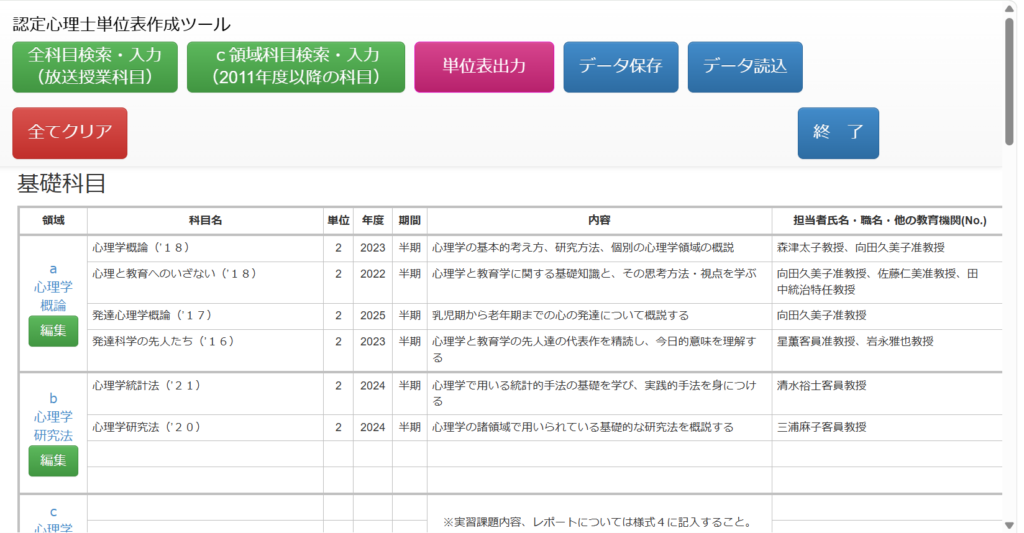Click the a 心理学概論 area link
Image resolution: width=1024 pixels, height=533 pixels.
53,287
